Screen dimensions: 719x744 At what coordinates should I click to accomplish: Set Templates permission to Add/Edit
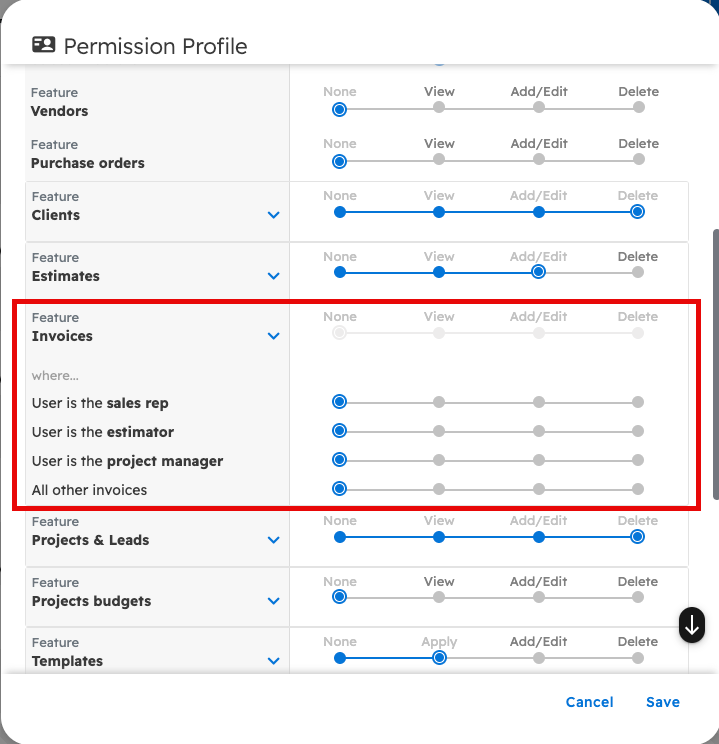coord(539,658)
